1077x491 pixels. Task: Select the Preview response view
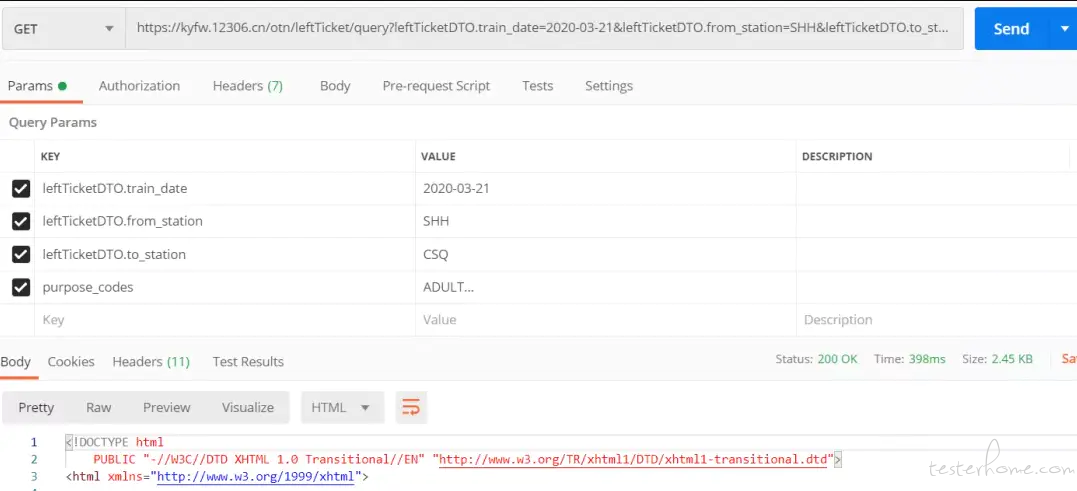pyautogui.click(x=167, y=407)
